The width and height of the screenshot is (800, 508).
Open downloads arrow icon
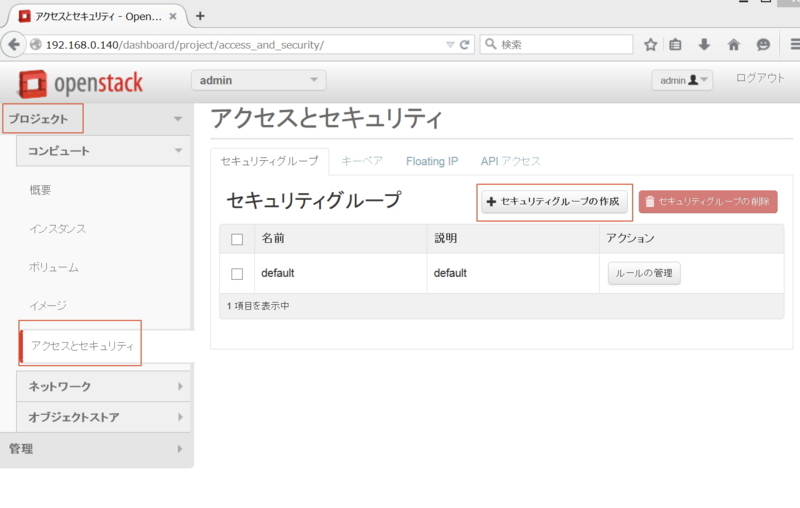[704, 44]
